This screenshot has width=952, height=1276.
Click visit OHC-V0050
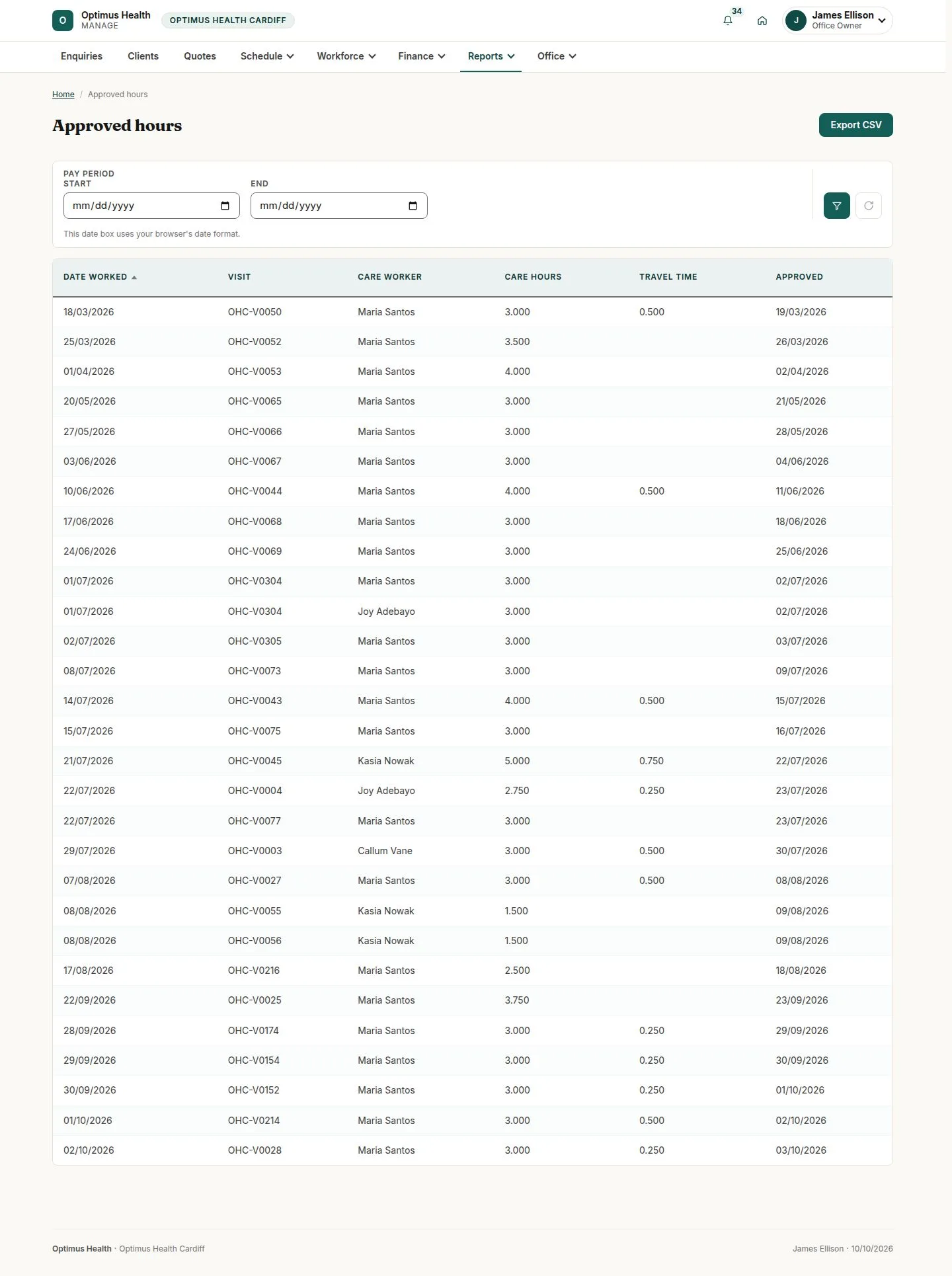tap(255, 312)
